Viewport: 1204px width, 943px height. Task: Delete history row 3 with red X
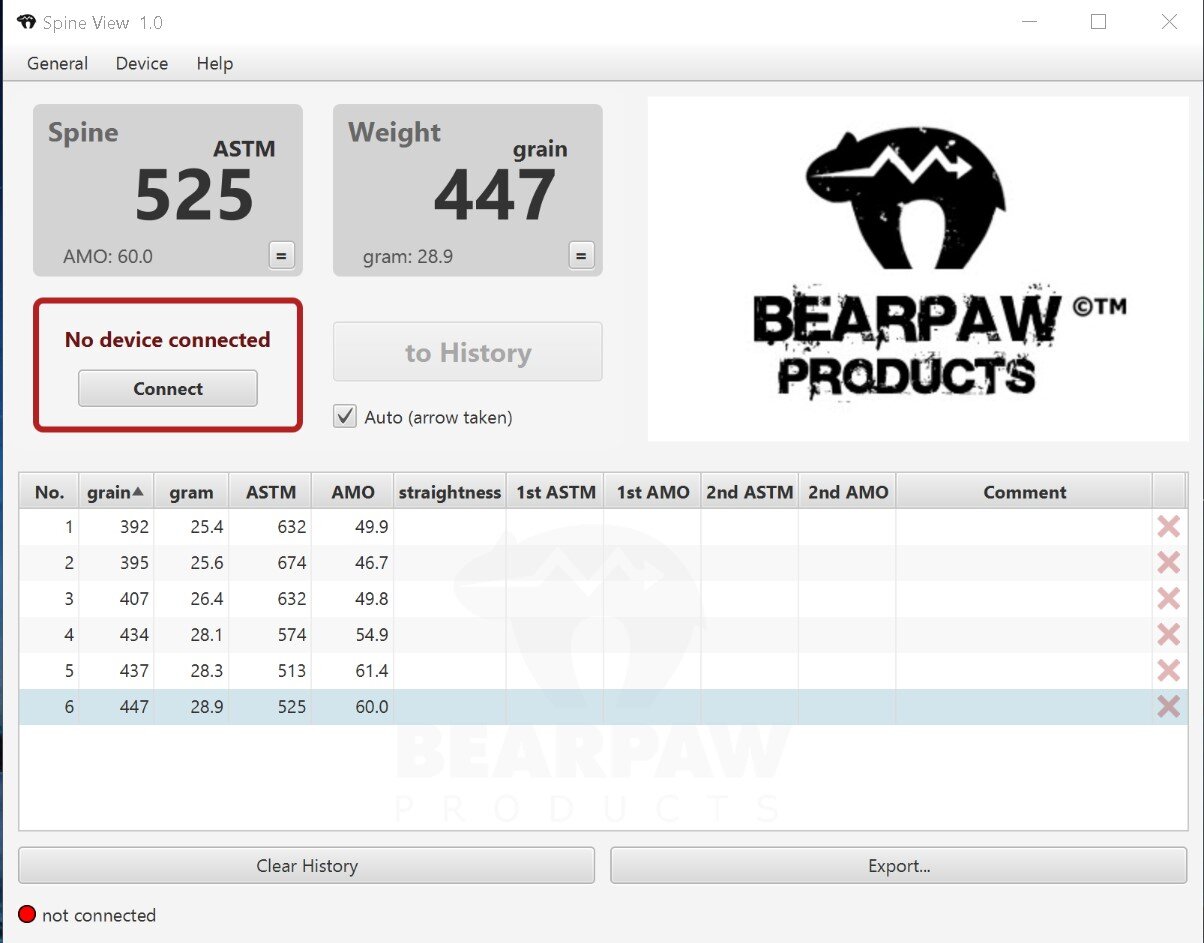1168,599
